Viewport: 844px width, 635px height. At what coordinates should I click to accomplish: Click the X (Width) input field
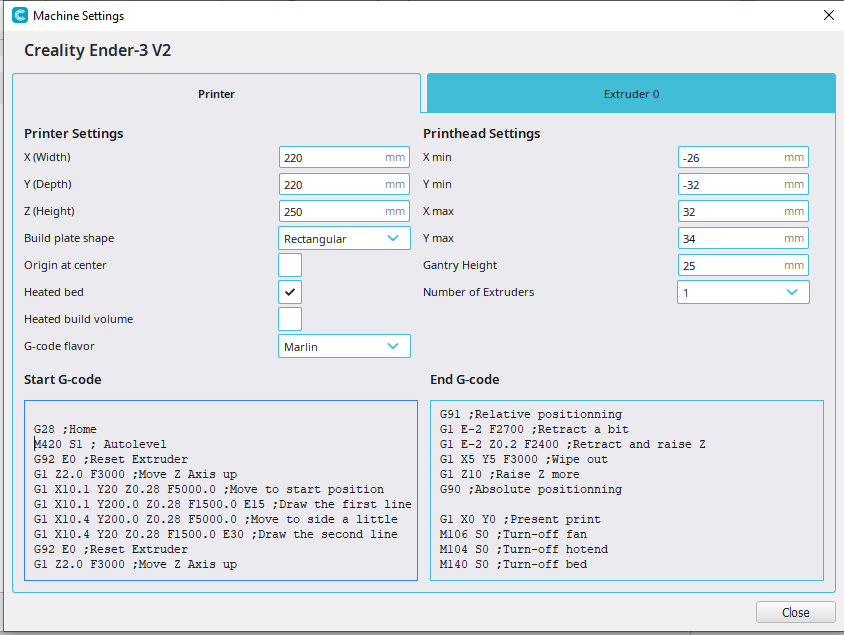(344, 157)
